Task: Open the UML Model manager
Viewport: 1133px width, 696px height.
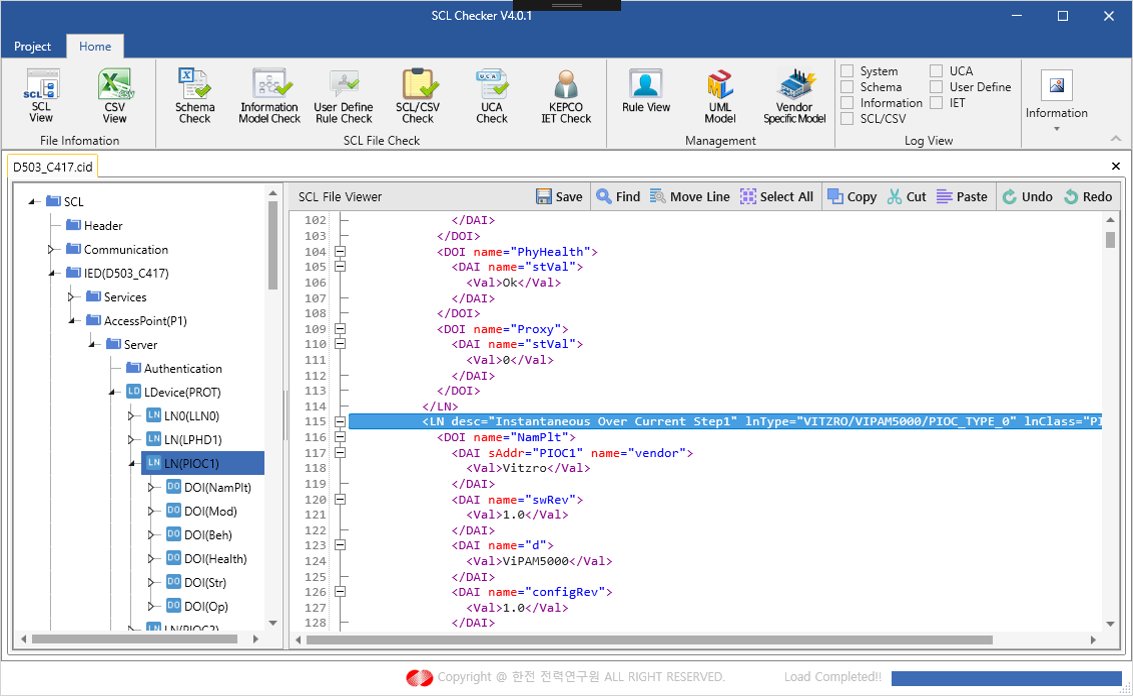Action: tap(720, 97)
